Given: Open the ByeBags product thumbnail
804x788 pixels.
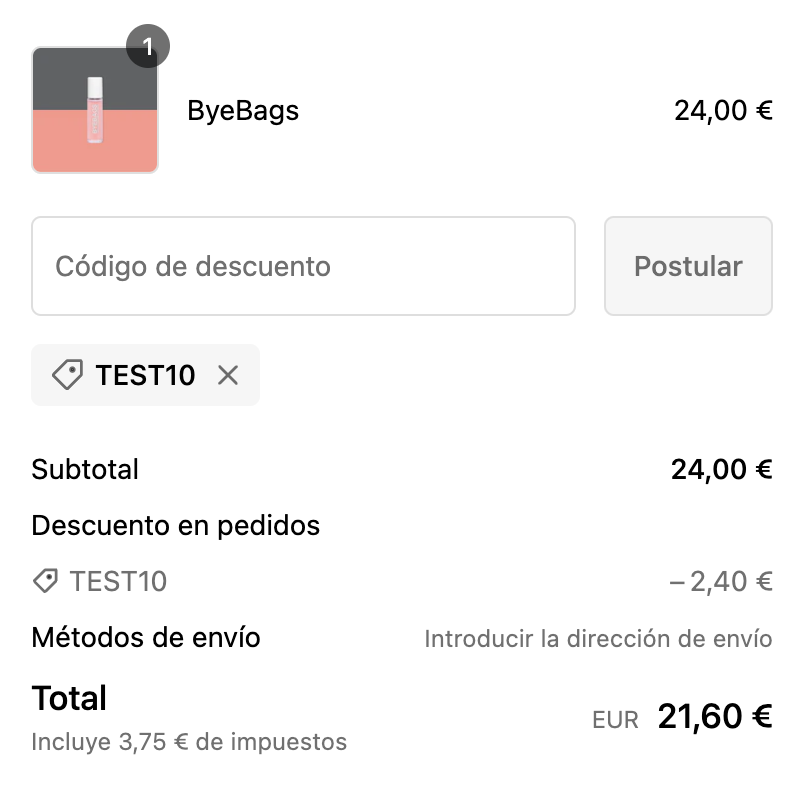Looking at the screenshot, I should click(95, 110).
